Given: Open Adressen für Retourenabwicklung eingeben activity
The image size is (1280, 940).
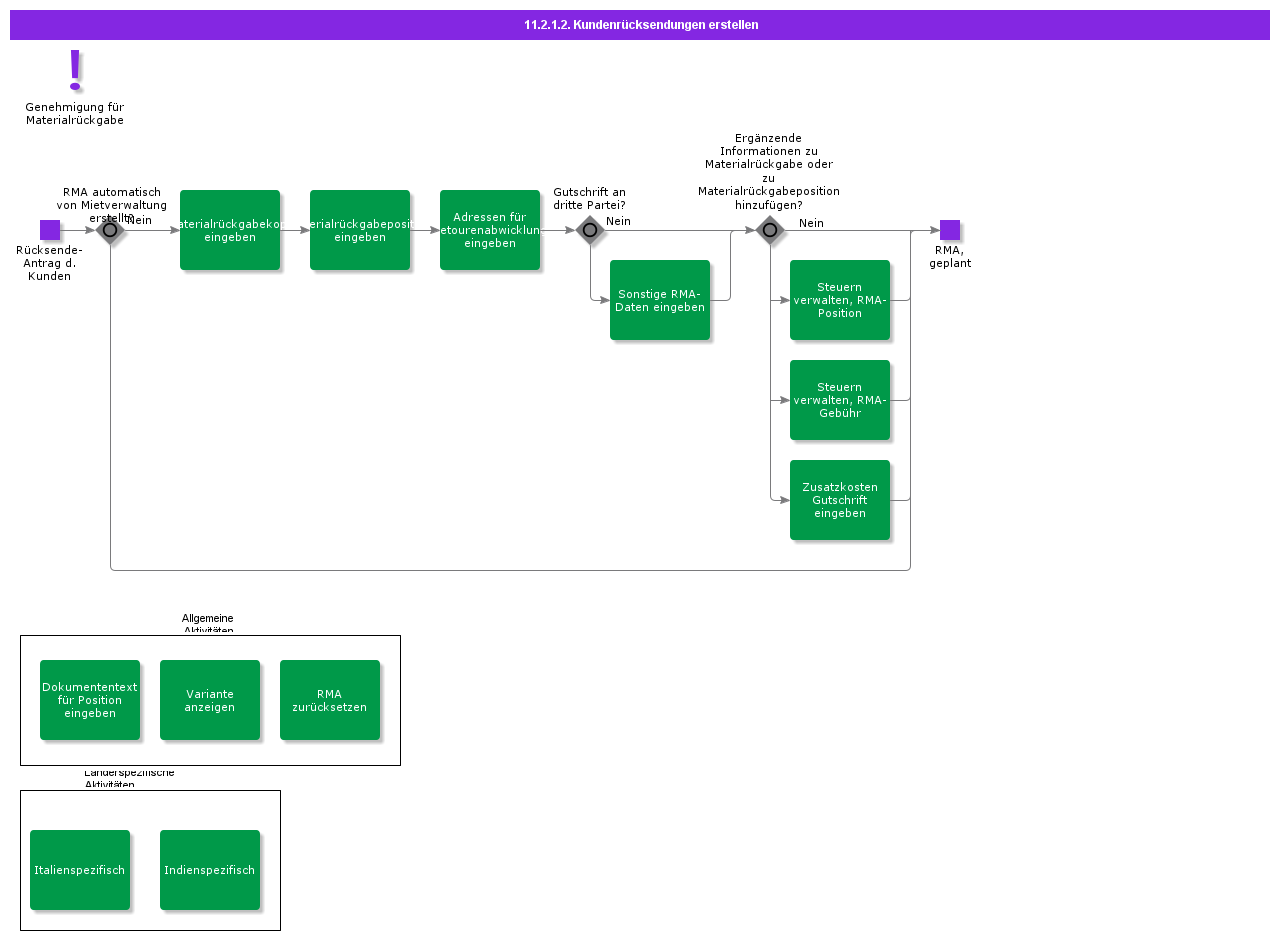Looking at the screenshot, I should click(x=490, y=230).
